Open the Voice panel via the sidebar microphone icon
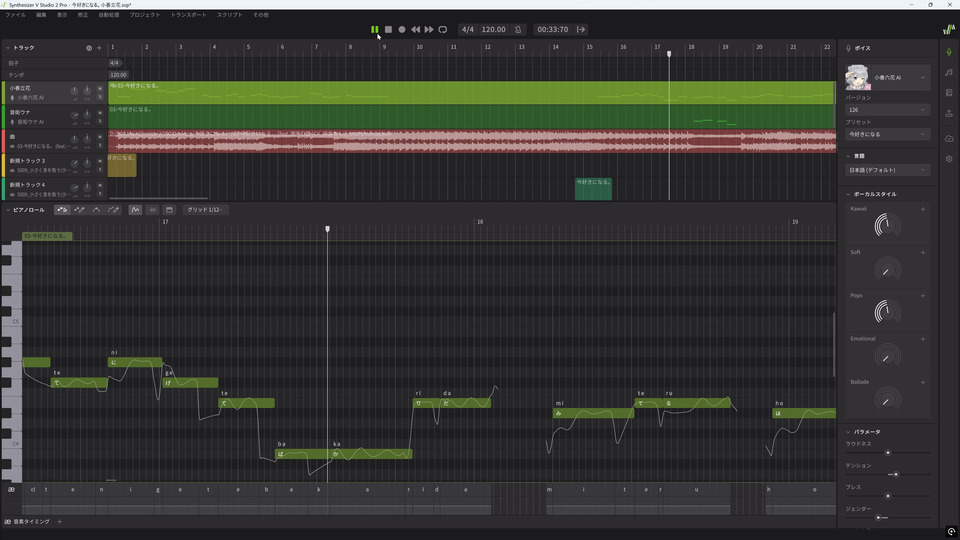This screenshot has height=540, width=960. point(949,52)
